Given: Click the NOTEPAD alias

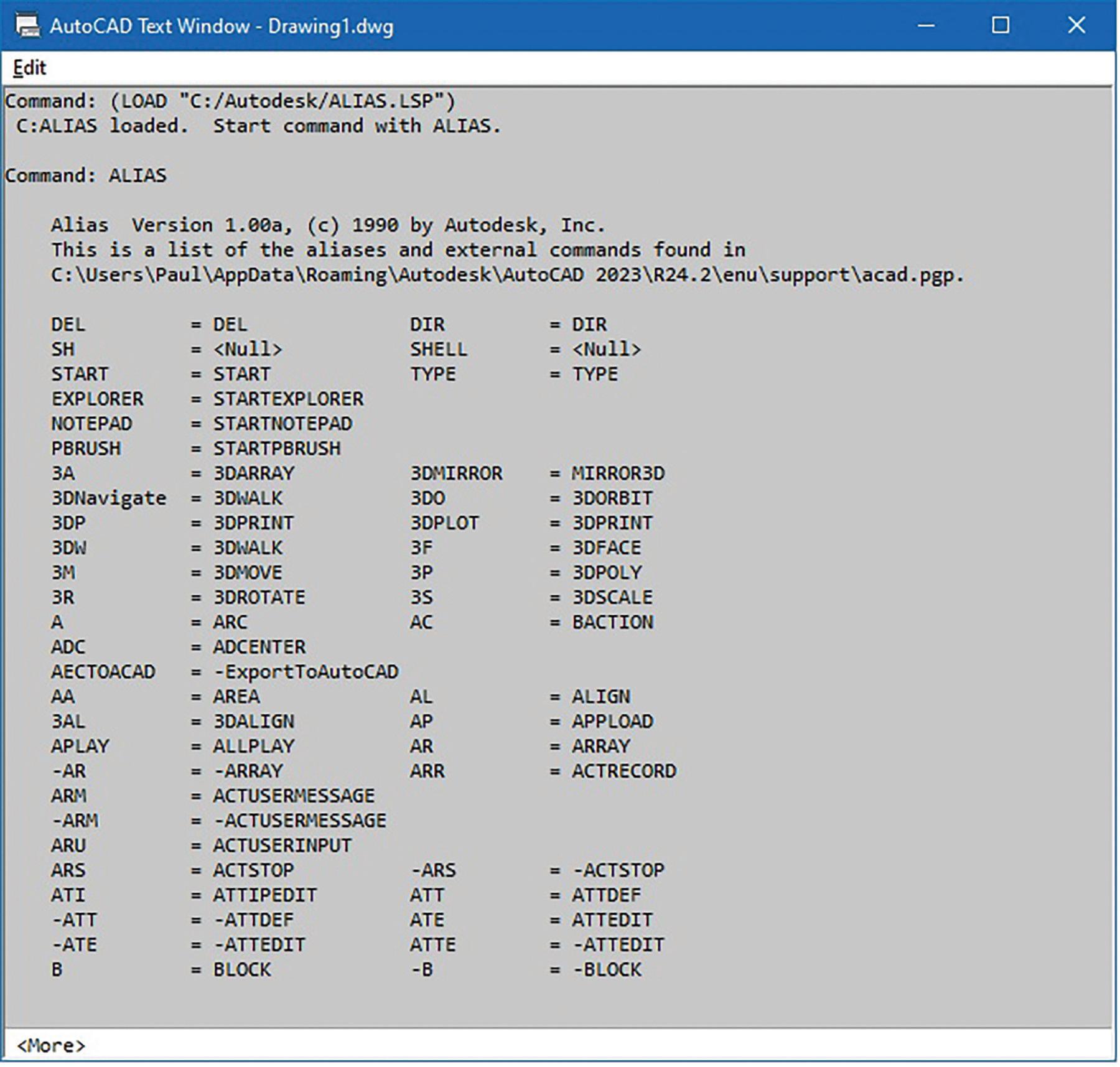Looking at the screenshot, I should pos(91,424).
